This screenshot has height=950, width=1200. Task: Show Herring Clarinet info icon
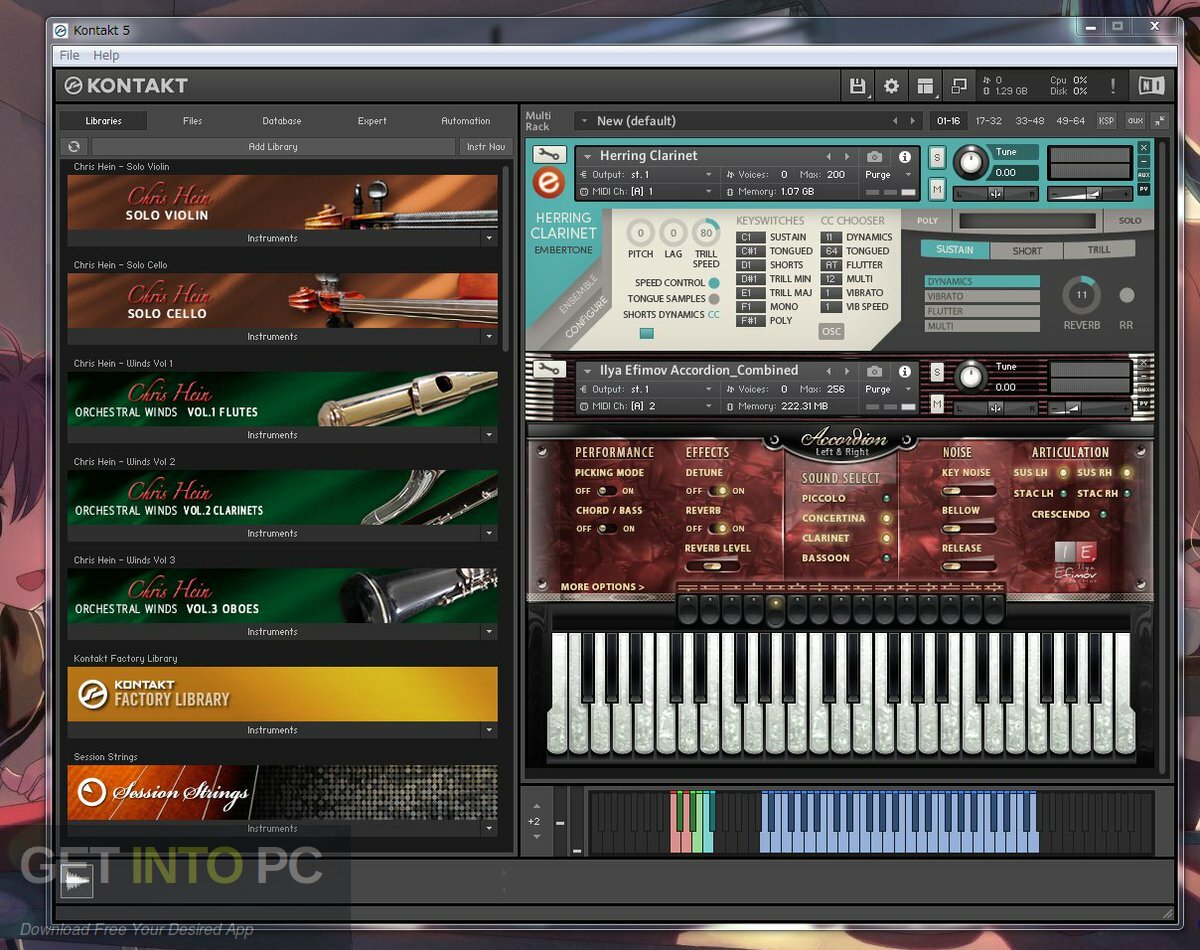(904, 156)
